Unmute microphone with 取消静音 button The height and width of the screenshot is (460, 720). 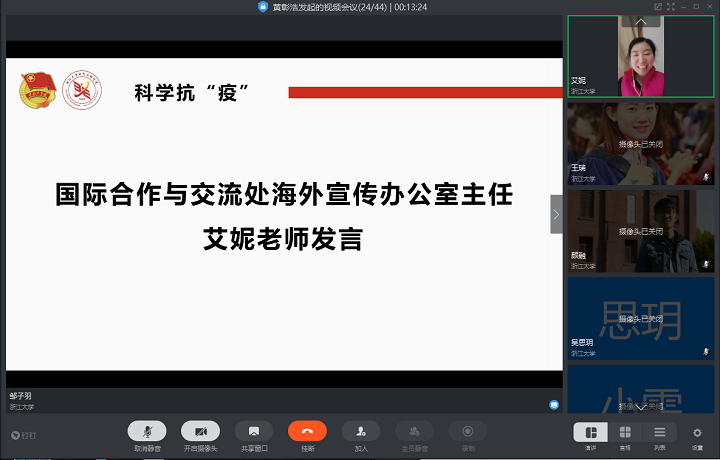[147, 431]
